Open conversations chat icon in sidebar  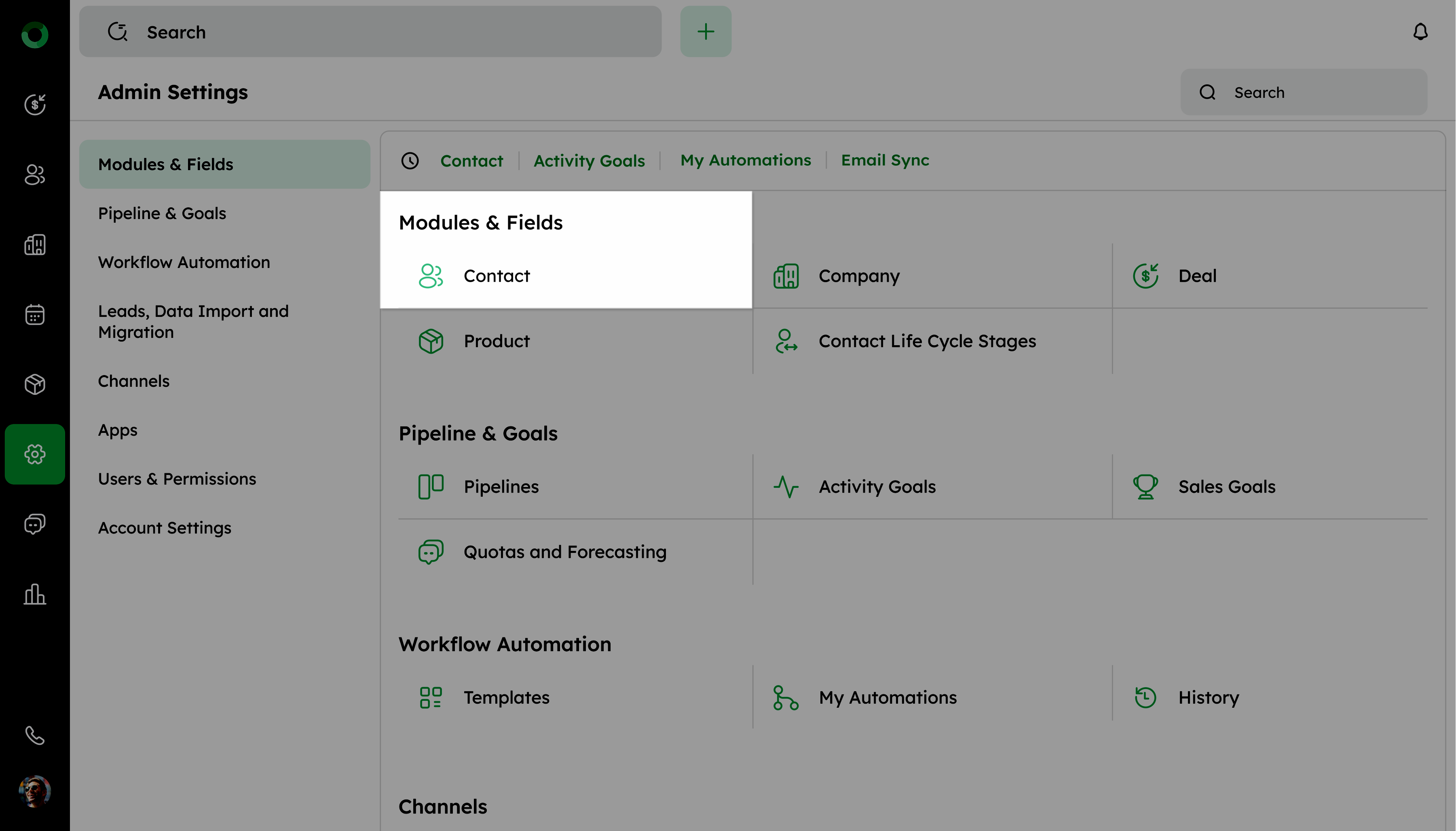coord(35,524)
